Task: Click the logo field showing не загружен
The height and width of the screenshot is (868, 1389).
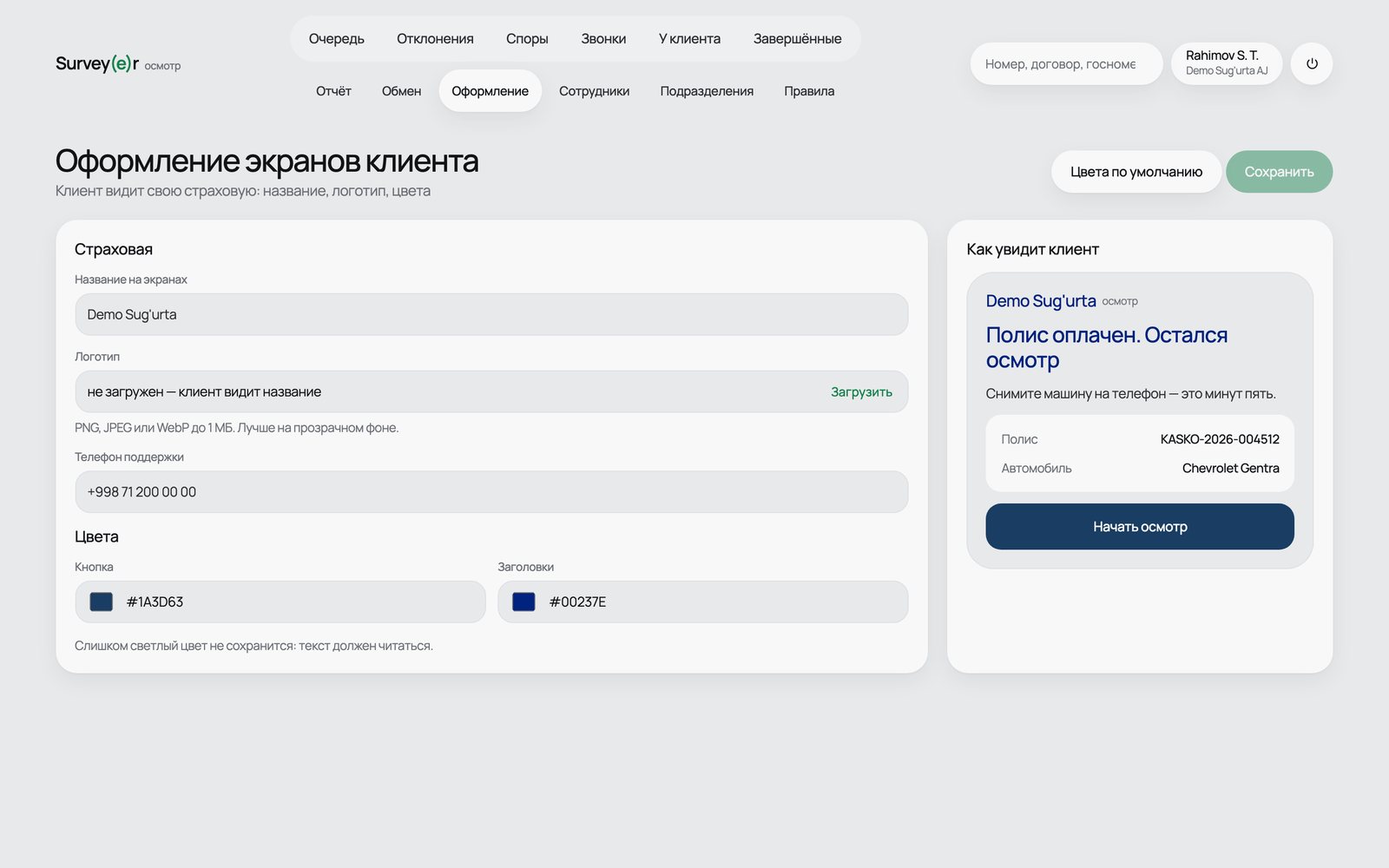Action: 491,391
